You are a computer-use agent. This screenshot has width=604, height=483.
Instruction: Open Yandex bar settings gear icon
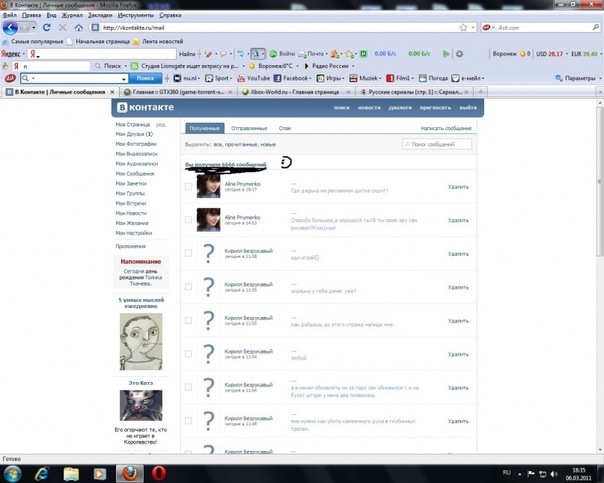click(459, 54)
